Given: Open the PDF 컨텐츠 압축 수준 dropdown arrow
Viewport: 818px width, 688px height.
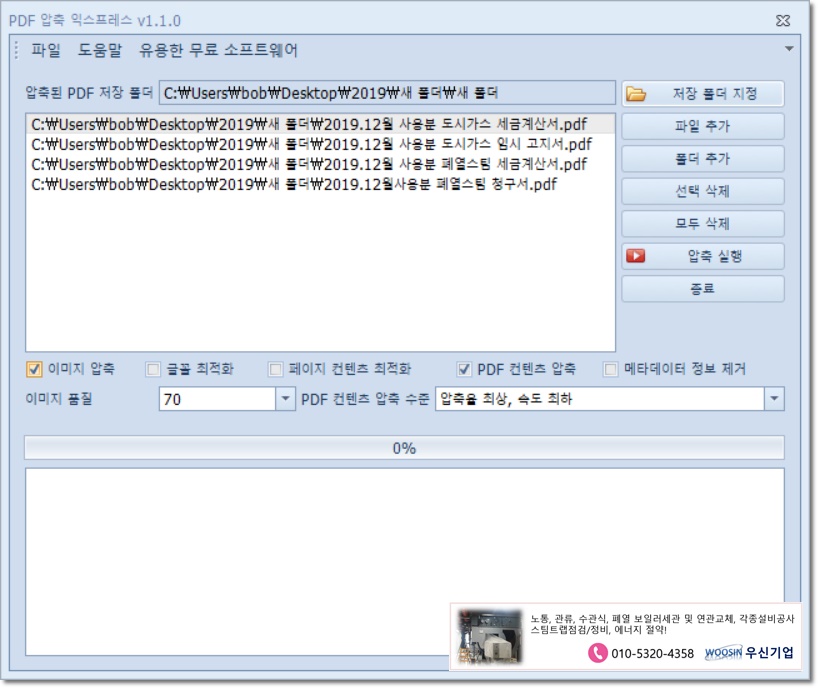Looking at the screenshot, I should (774, 399).
